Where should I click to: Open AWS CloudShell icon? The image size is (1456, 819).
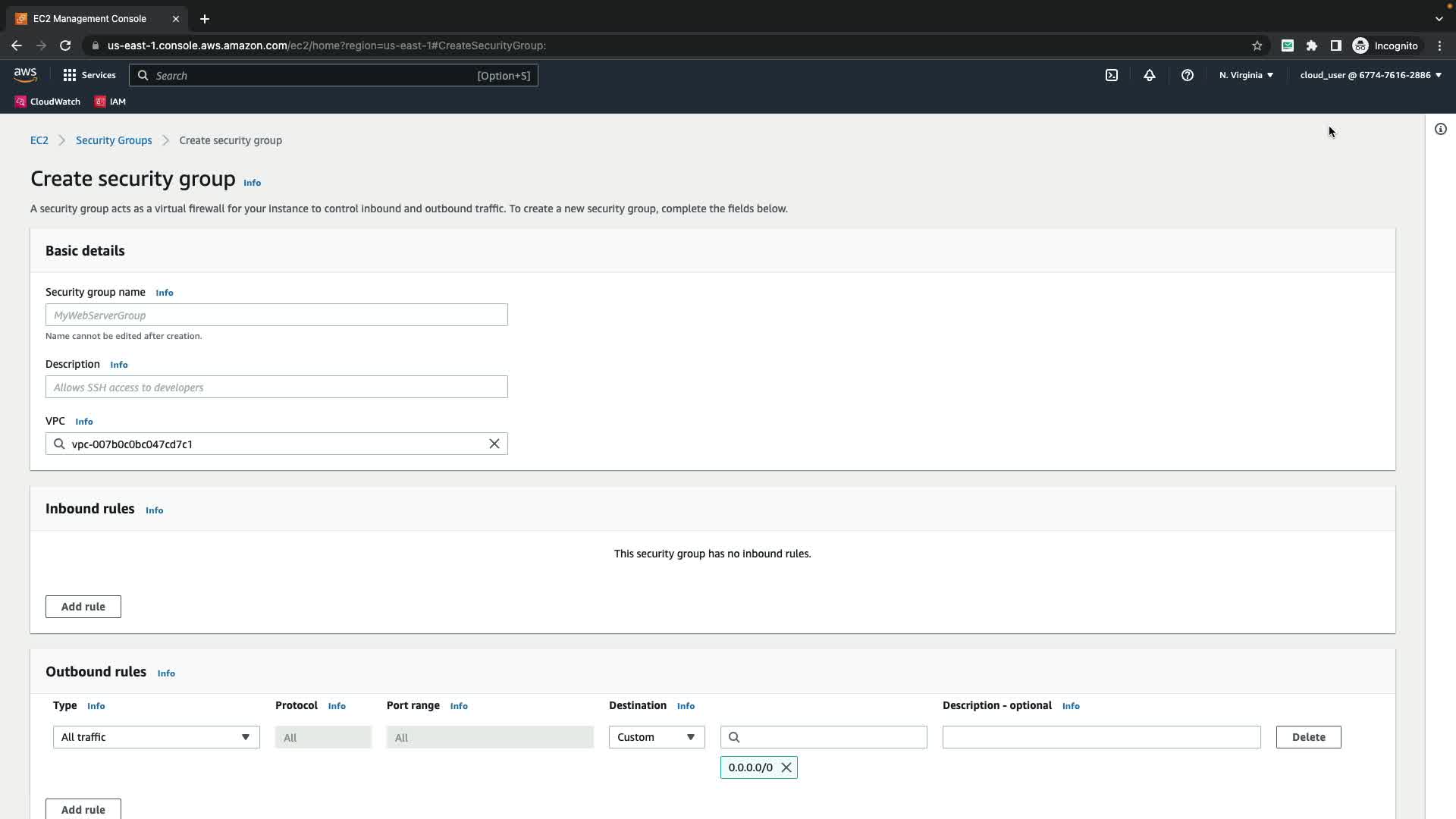pos(1111,75)
